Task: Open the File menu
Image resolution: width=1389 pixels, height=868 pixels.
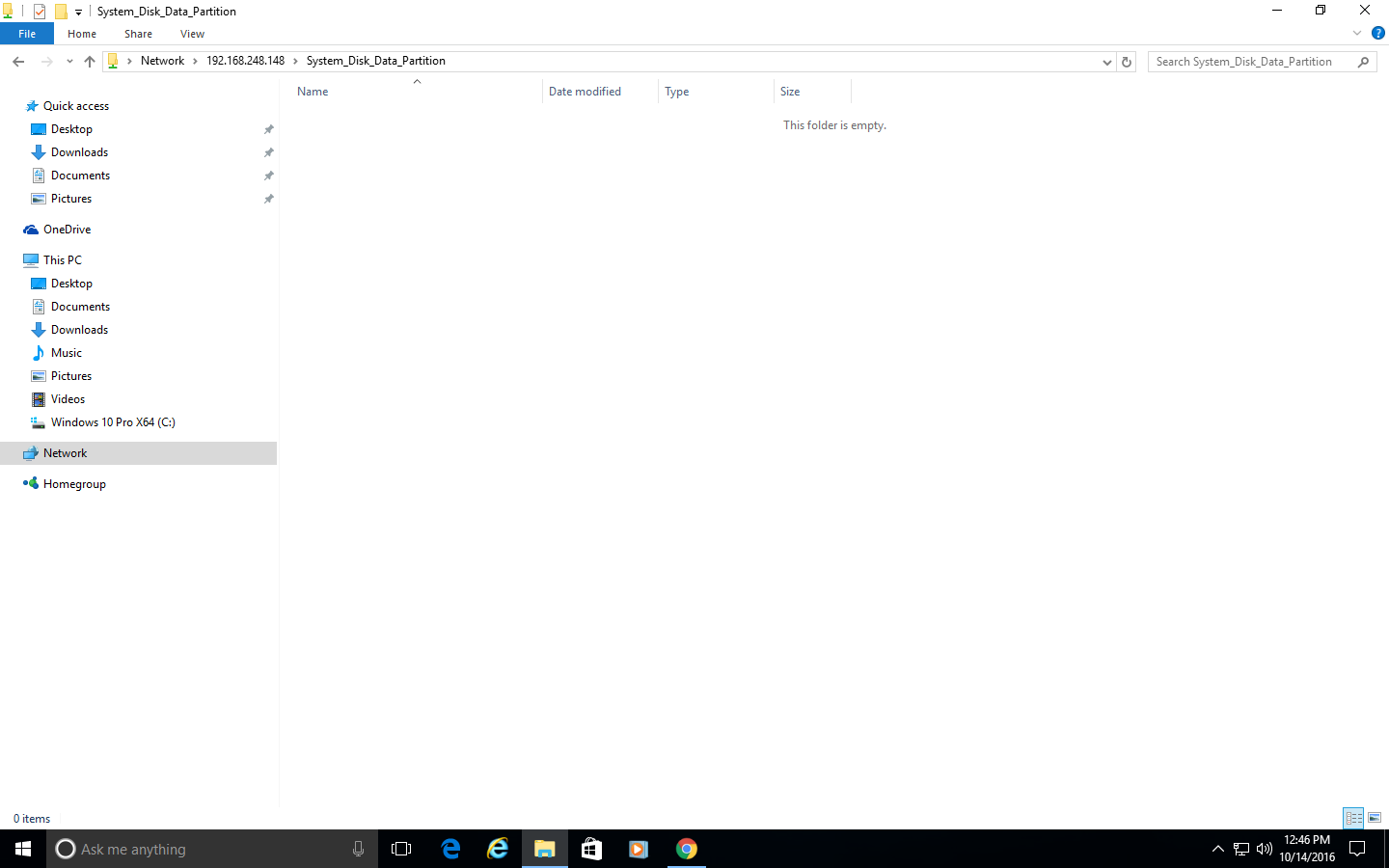Action: click(x=27, y=34)
